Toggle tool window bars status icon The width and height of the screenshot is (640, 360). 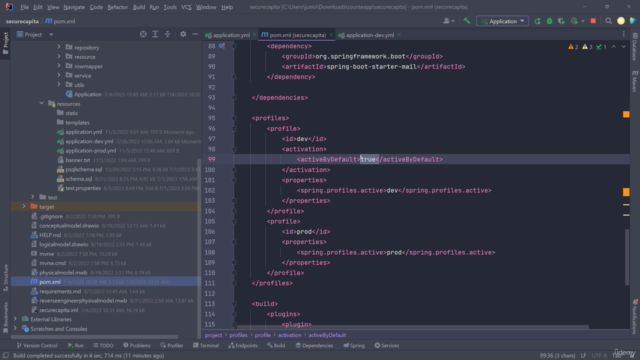6,356
